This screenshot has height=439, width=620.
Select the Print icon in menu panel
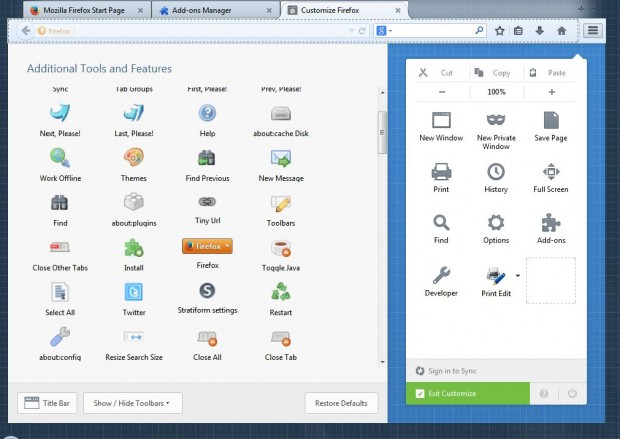point(441,172)
